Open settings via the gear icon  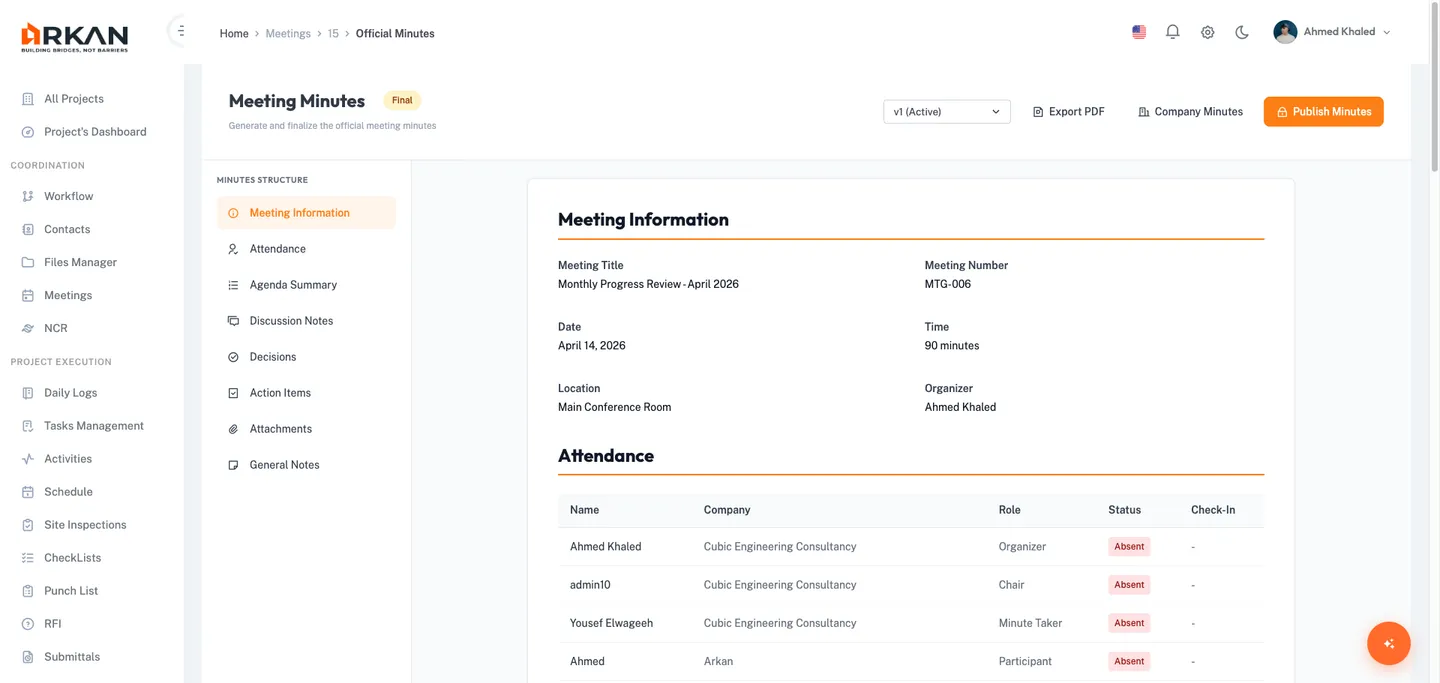(1207, 32)
